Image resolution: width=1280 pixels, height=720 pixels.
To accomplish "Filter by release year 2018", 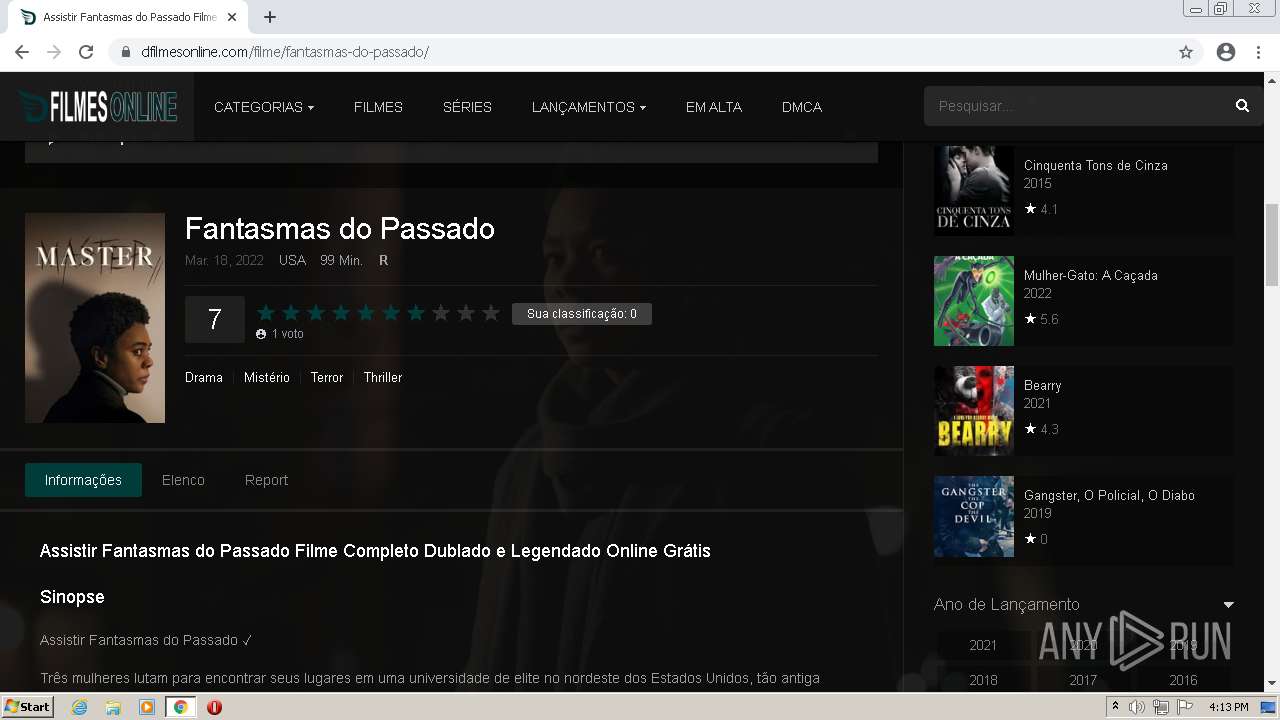I will coord(983,680).
